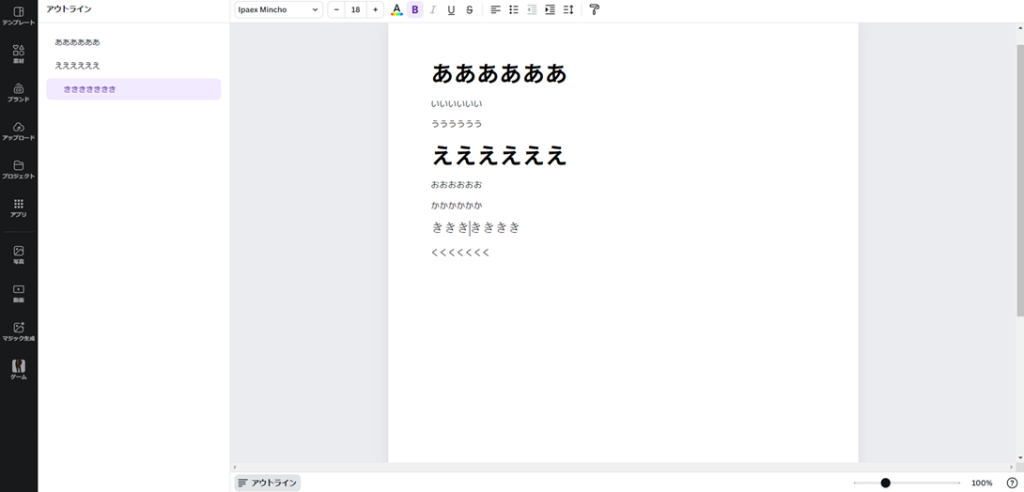Toggle italic formatting
The width and height of the screenshot is (1024, 492).
[433, 10]
